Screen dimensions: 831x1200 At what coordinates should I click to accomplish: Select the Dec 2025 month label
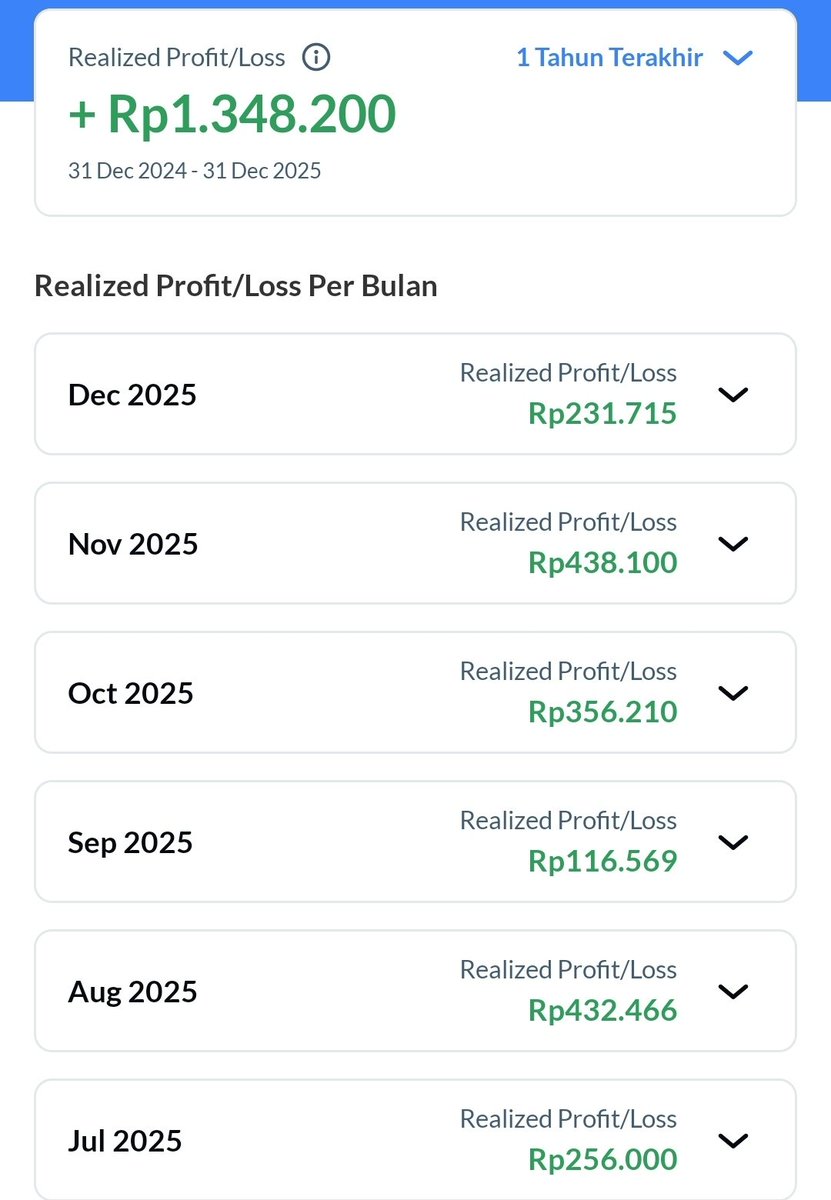(x=132, y=395)
